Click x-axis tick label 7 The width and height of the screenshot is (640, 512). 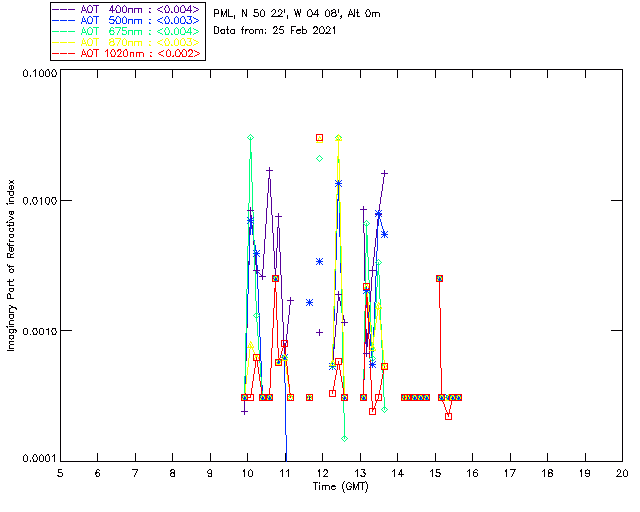(135, 473)
